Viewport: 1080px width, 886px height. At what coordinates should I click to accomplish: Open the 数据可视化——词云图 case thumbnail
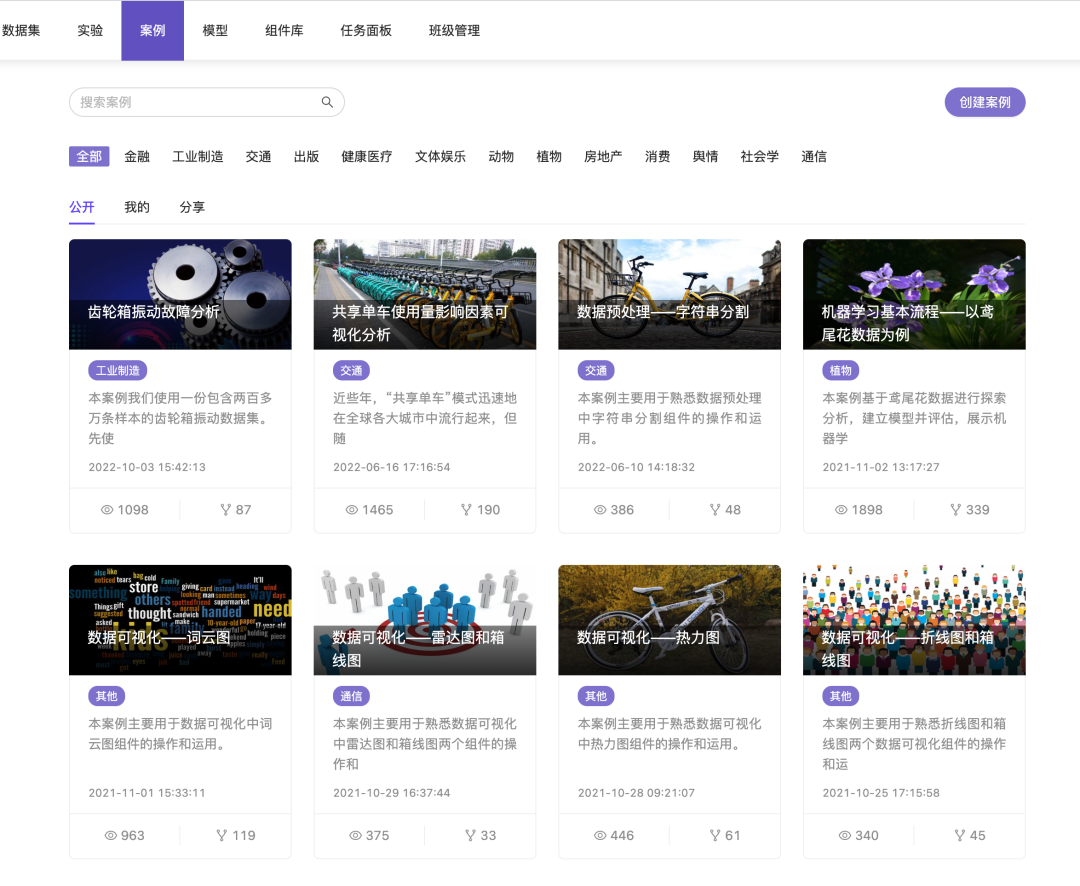coord(180,620)
